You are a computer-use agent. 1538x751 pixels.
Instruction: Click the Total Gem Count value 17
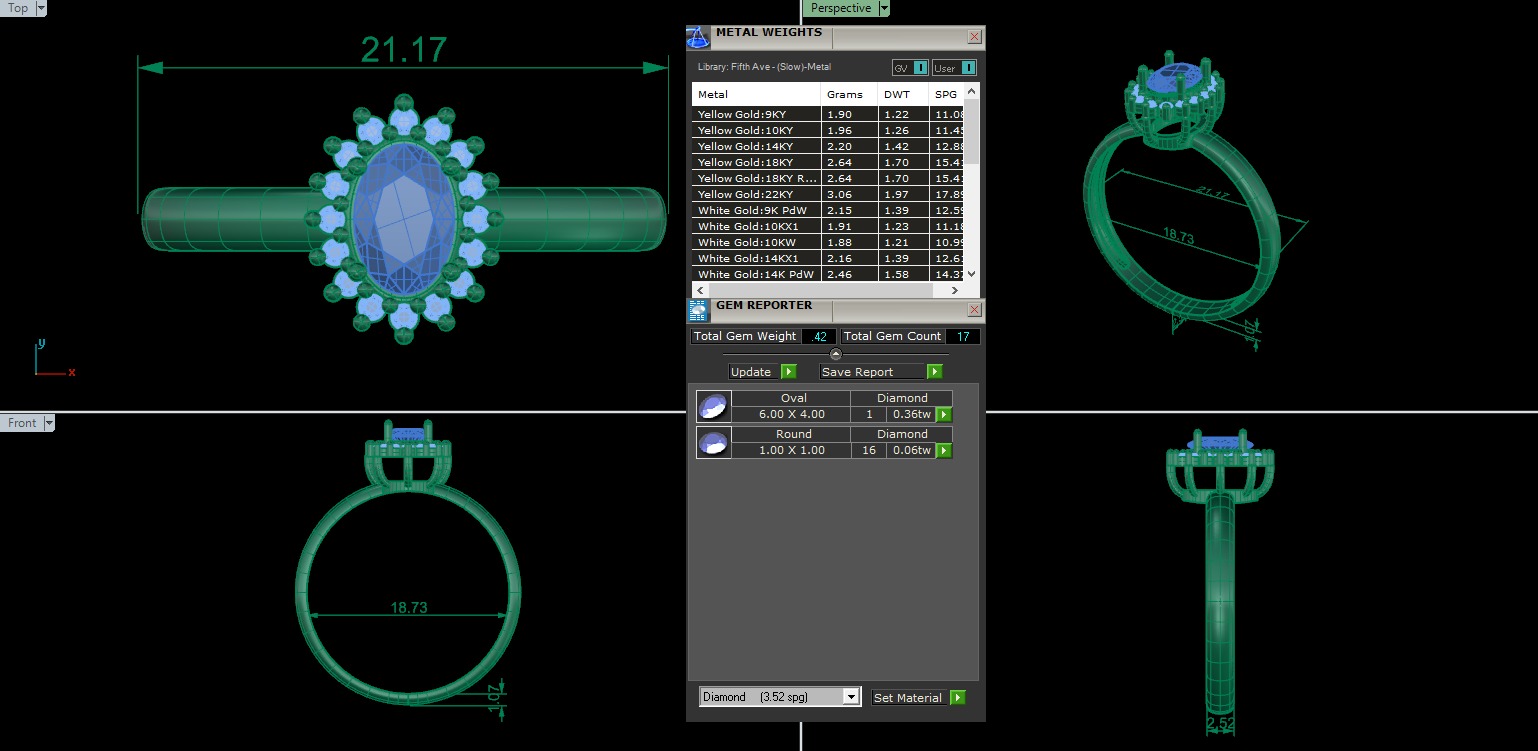962,336
